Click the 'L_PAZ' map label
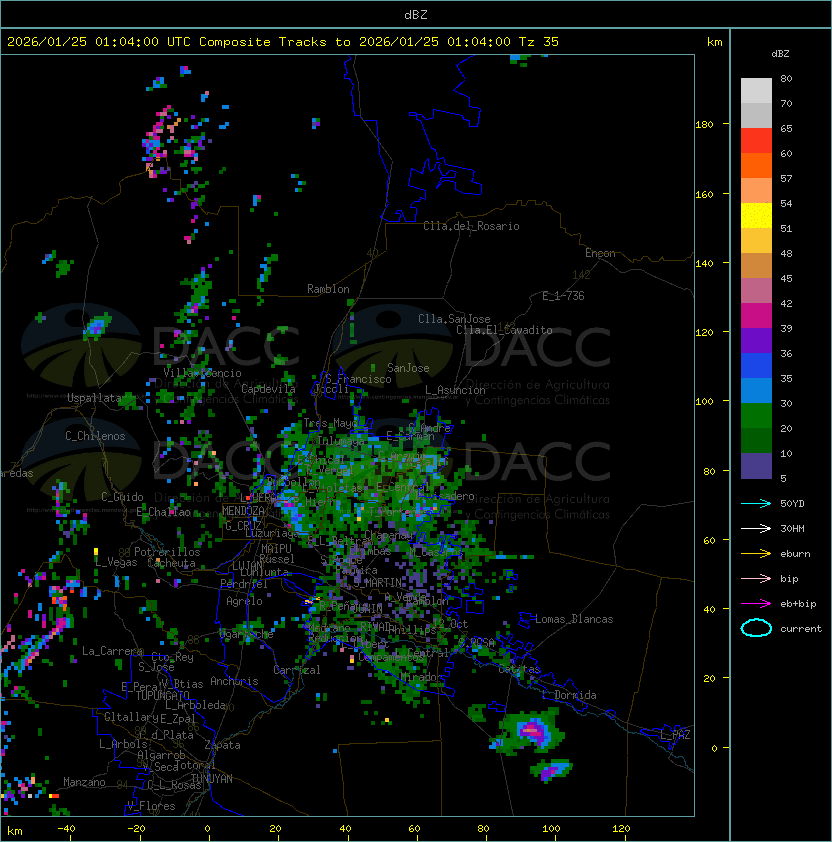The height and width of the screenshot is (842, 832). tap(675, 735)
